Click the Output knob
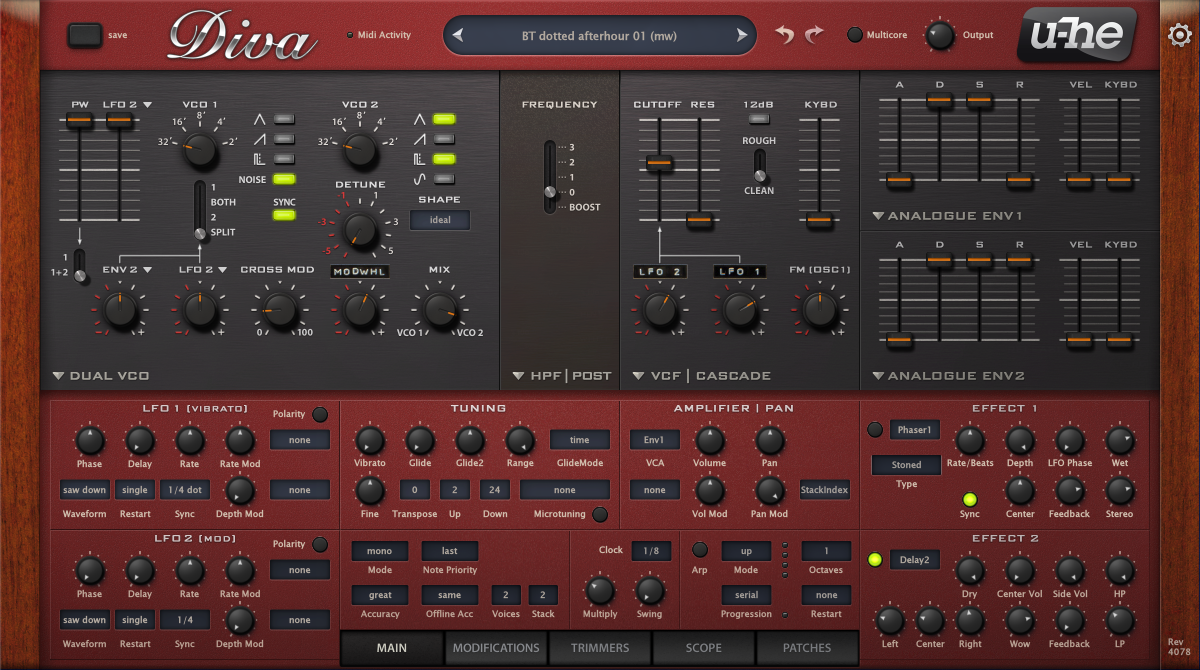Viewport: 1200px width, 670px height. pyautogui.click(x=939, y=36)
